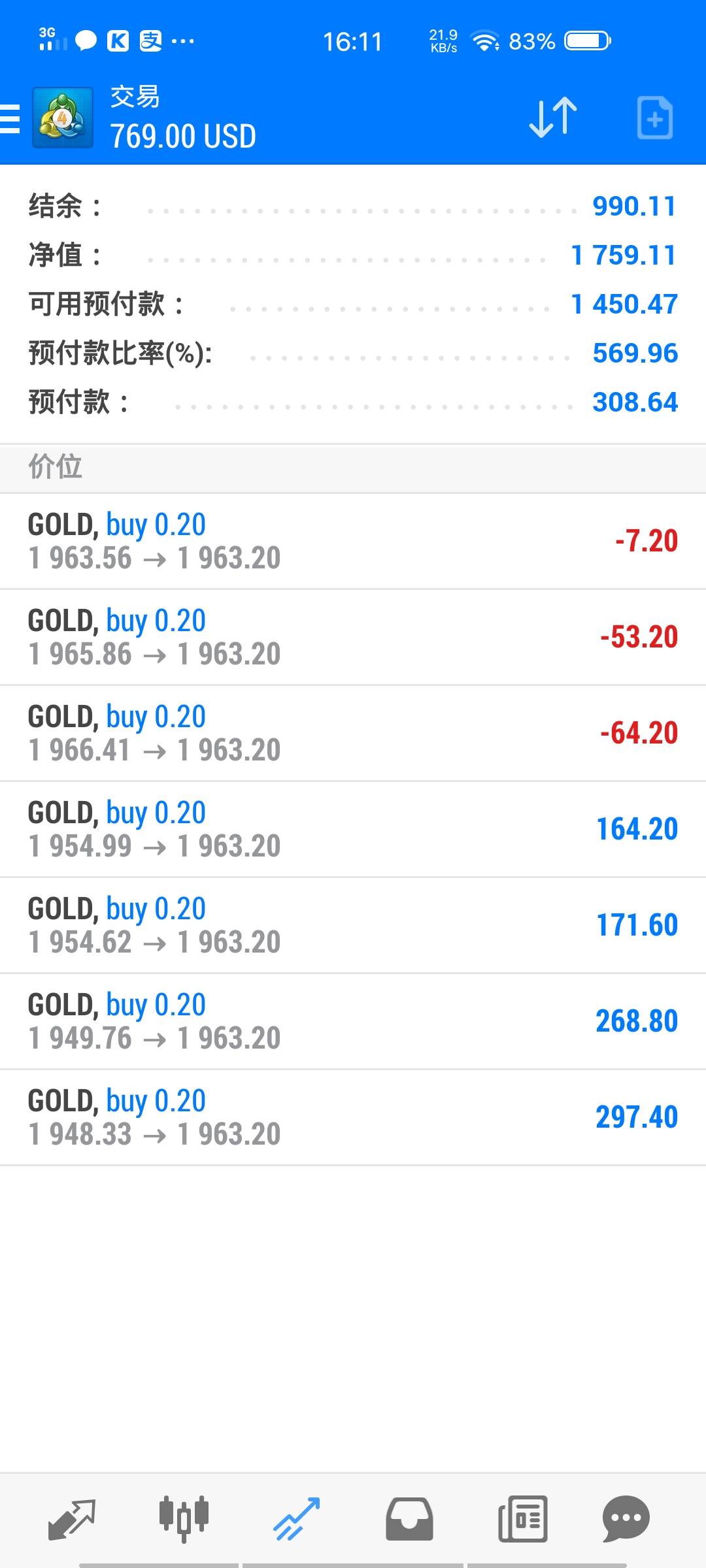The width and height of the screenshot is (706, 1568).
Task: Select GOLD position opened at 1 963.56
Action: pyautogui.click(x=353, y=541)
